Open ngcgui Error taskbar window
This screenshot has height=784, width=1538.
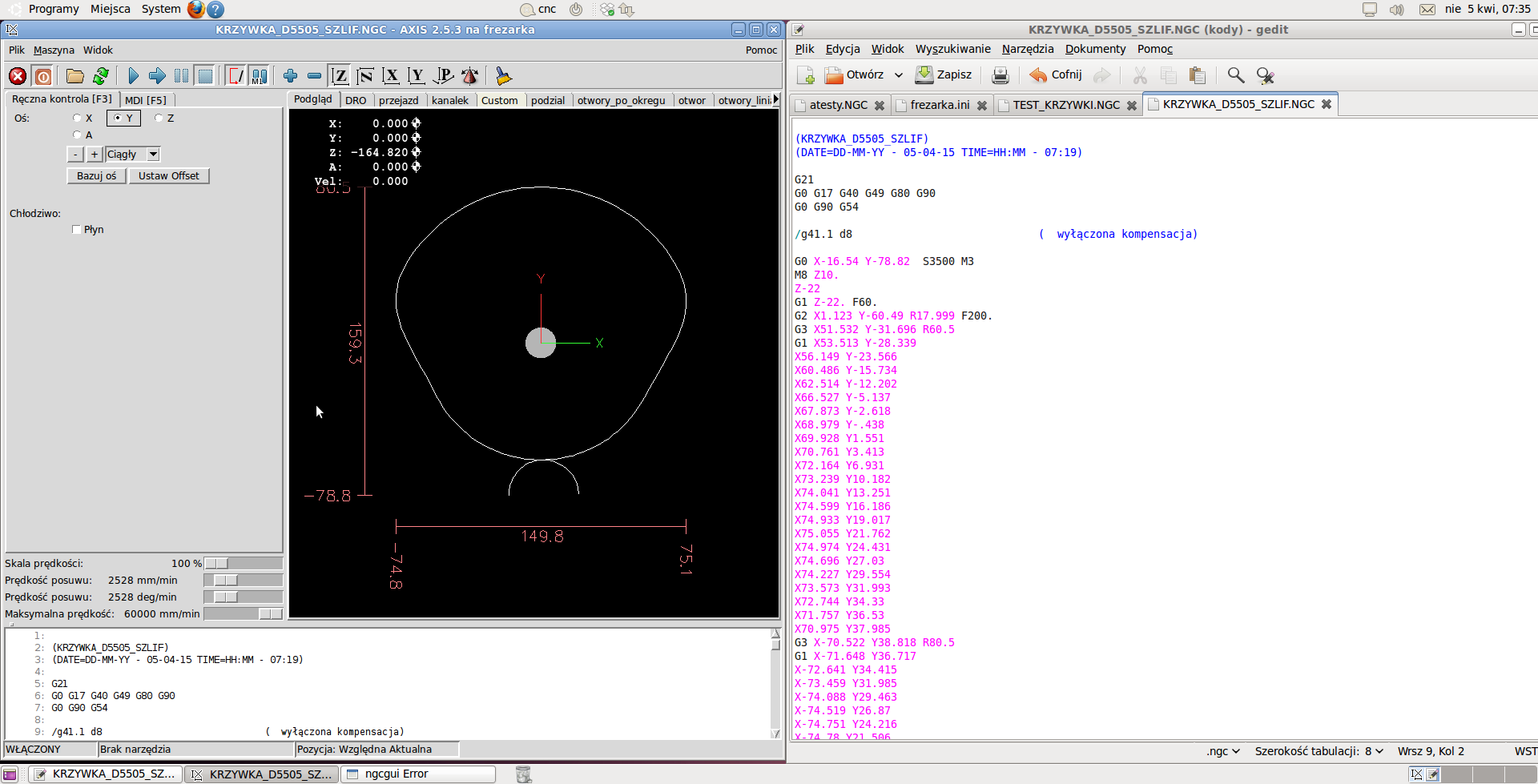pyautogui.click(x=418, y=774)
